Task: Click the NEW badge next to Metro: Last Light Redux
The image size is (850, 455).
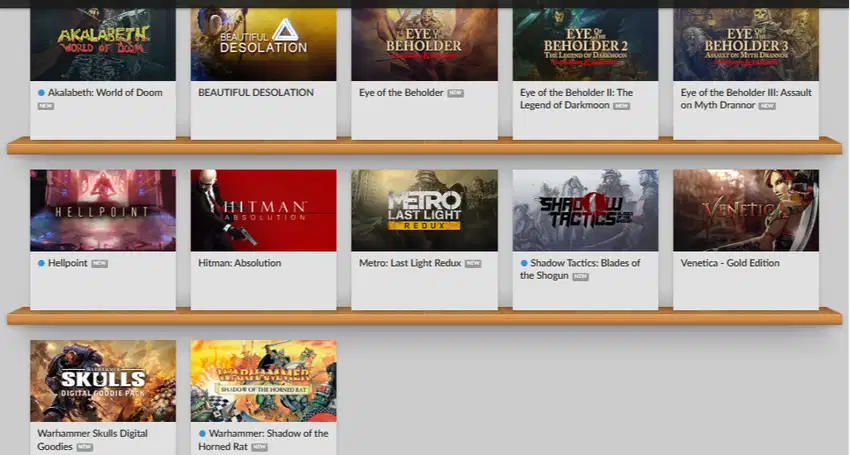Action: click(473, 264)
